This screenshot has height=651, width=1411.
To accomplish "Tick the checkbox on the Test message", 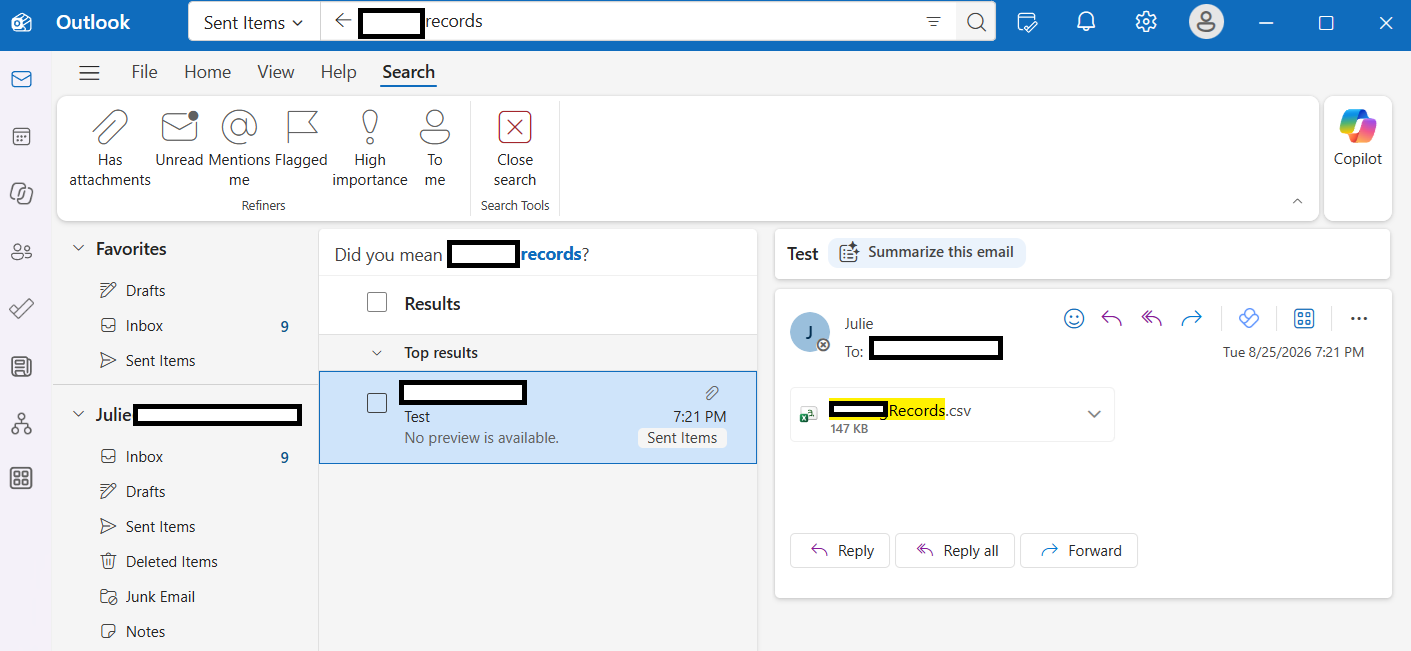I will [377, 403].
